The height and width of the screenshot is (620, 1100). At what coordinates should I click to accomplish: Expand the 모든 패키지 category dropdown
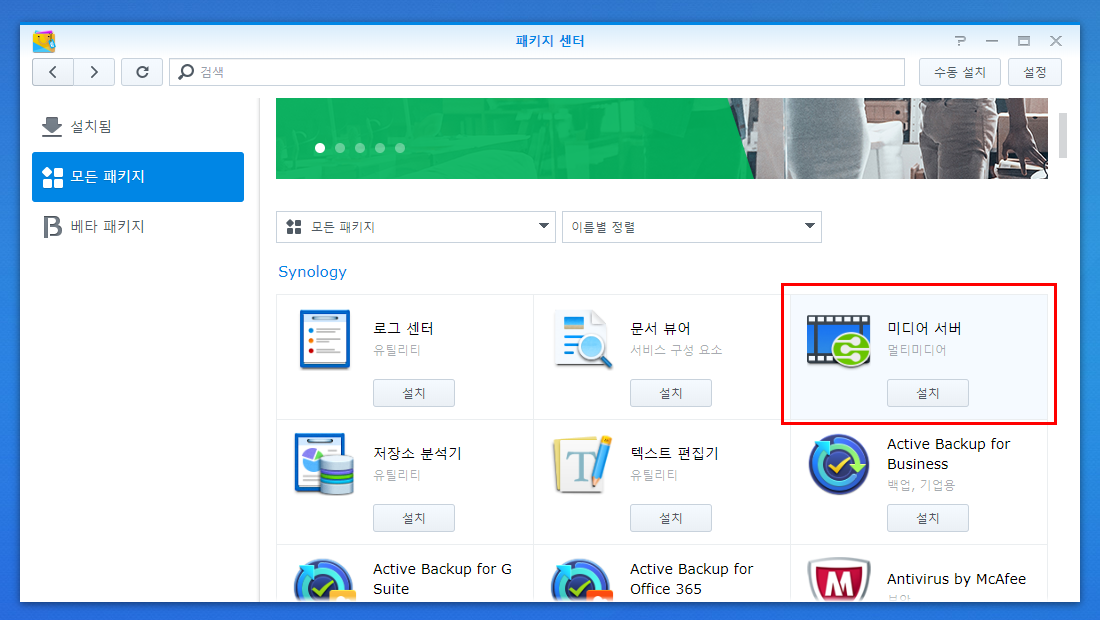[x=416, y=227]
